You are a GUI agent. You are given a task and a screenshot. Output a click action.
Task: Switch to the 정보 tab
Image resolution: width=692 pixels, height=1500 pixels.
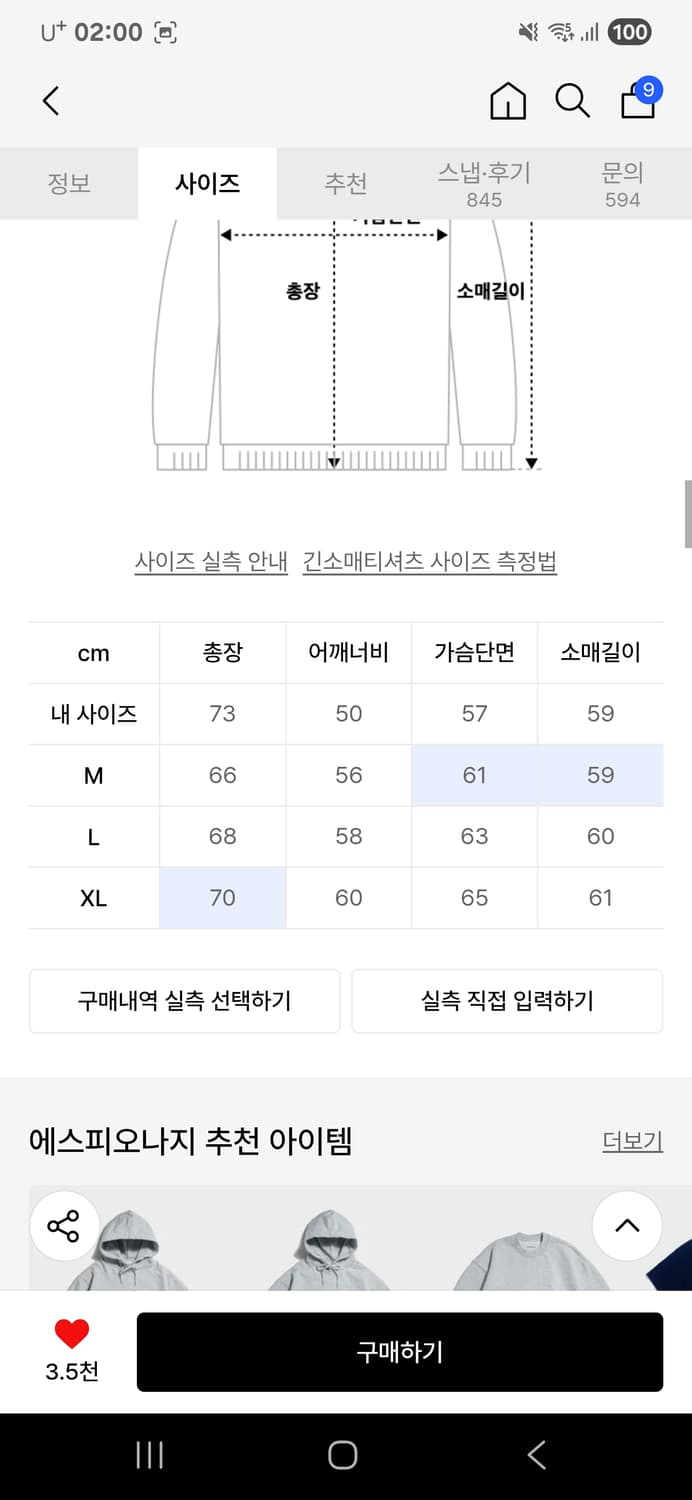pos(69,184)
